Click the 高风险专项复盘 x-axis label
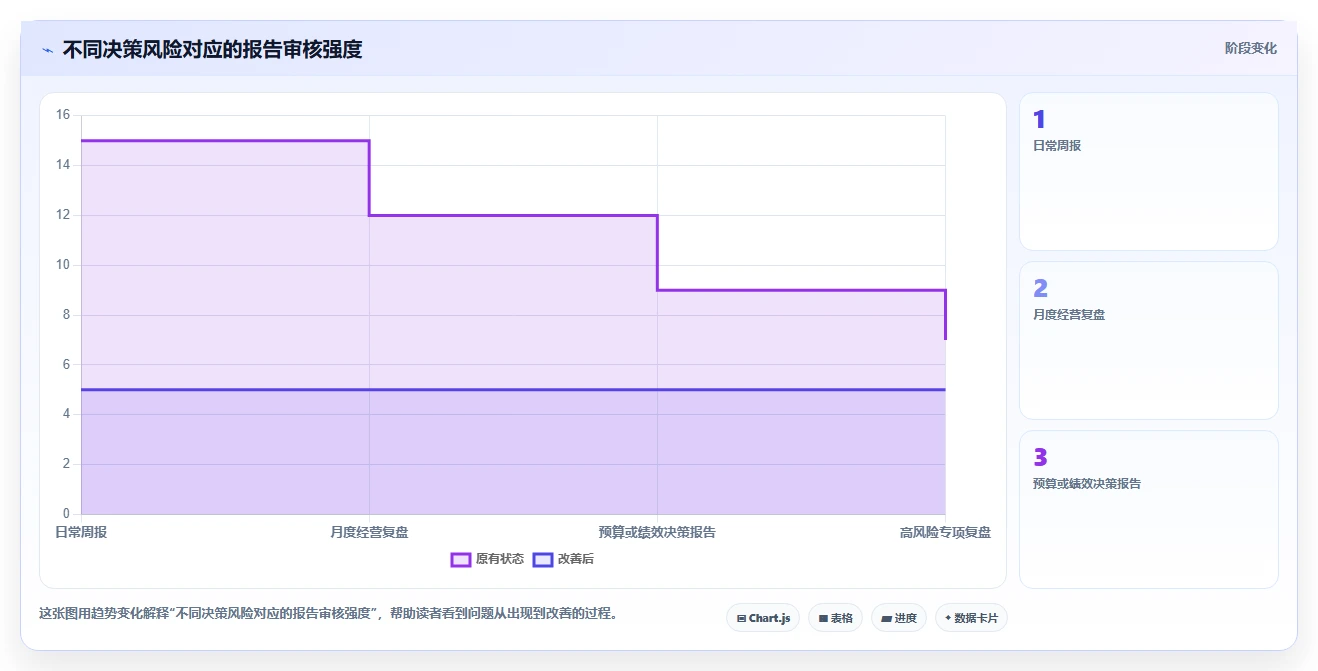 point(945,532)
